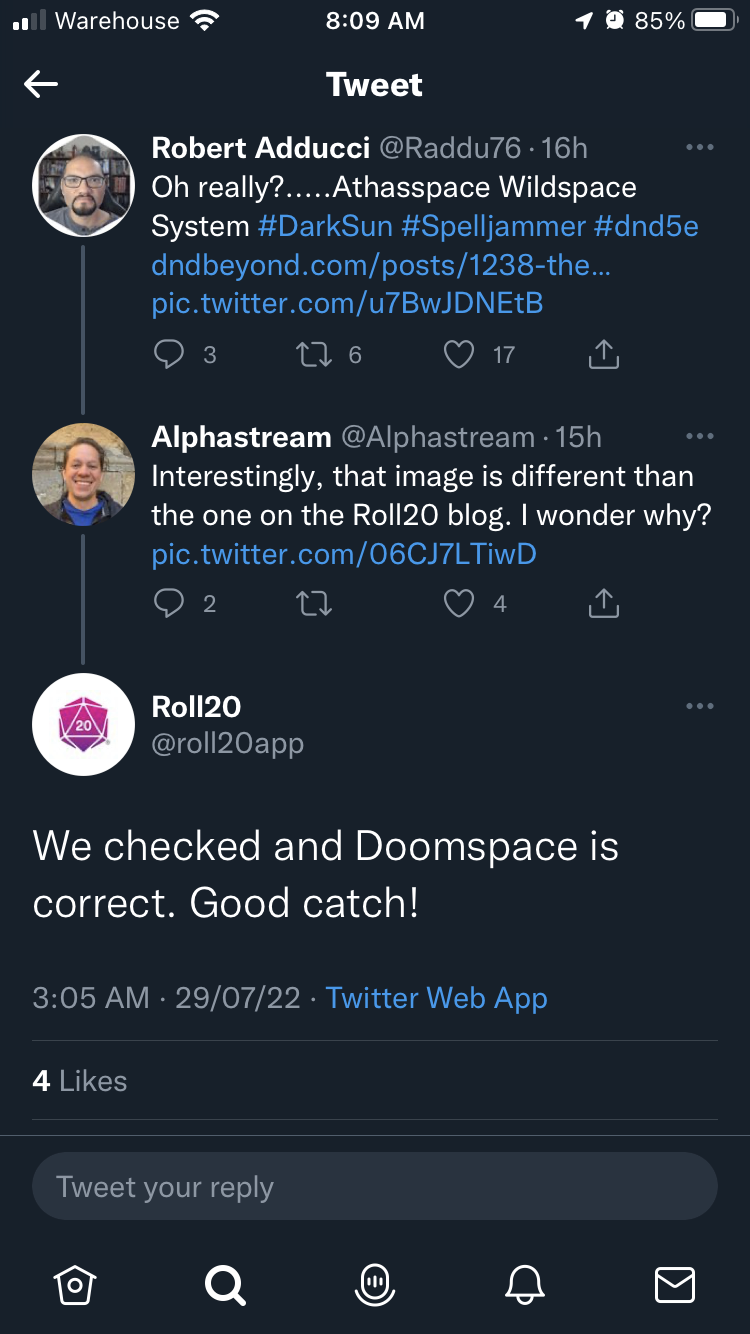Open more options for the Roll20 tweet
750x1334 pixels.
pos(700,706)
